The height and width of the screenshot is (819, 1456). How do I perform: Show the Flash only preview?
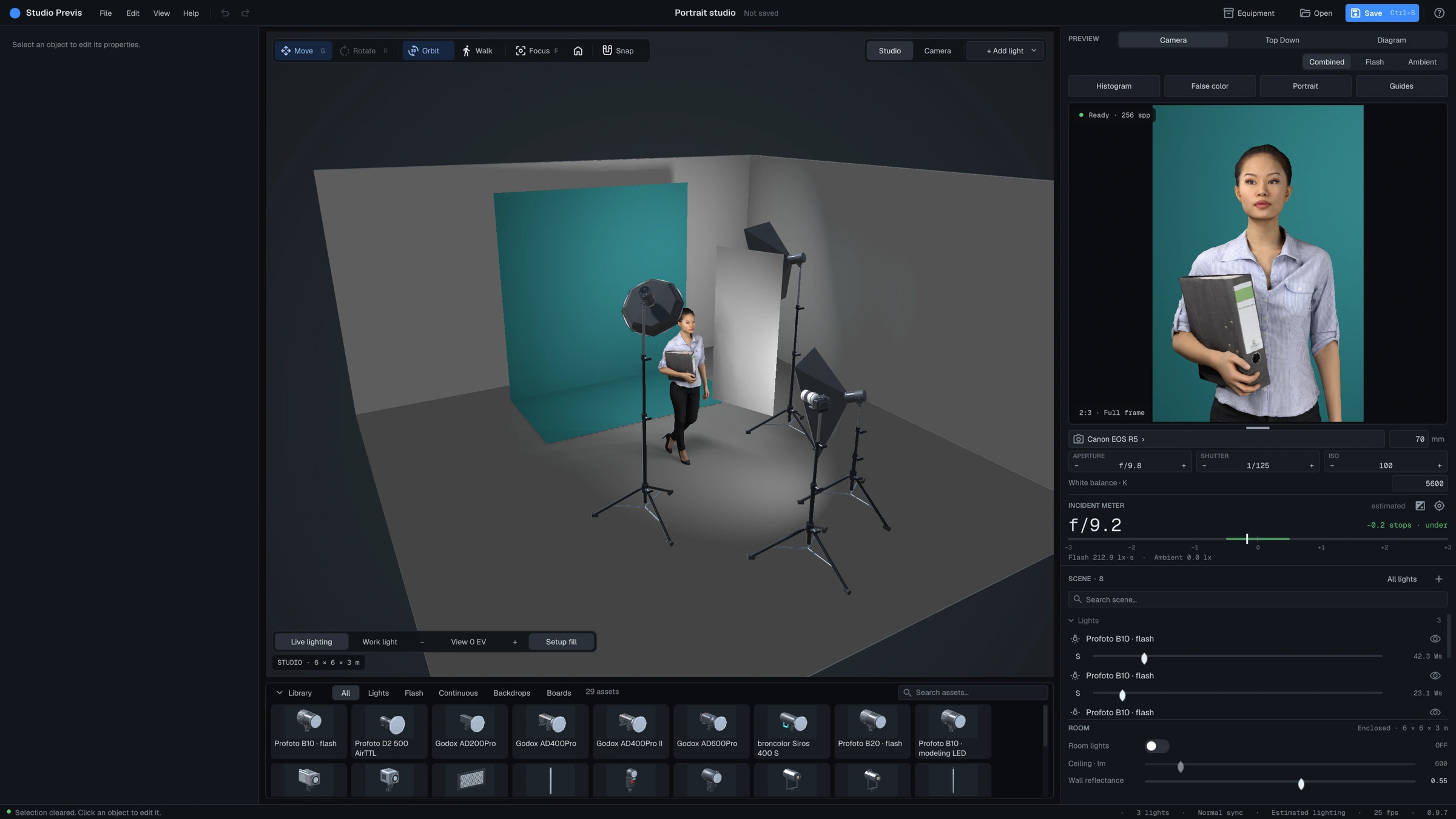point(1374,62)
